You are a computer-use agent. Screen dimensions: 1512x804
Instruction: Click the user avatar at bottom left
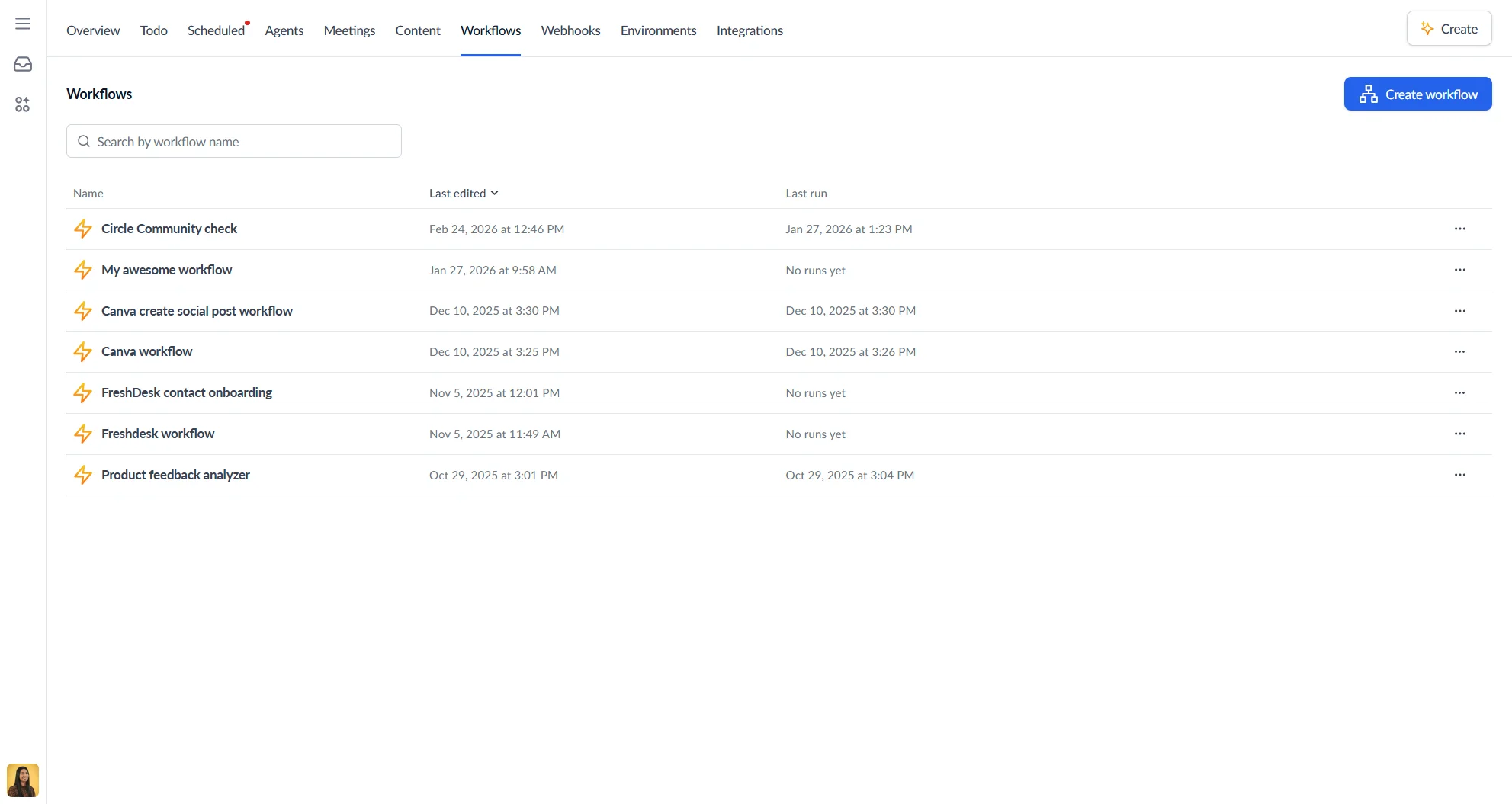(x=22, y=780)
